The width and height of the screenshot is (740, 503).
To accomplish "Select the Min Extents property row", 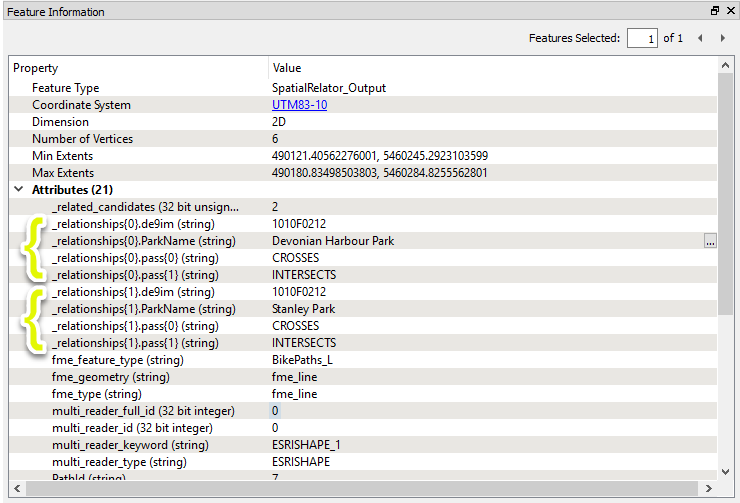I will [x=62, y=156].
